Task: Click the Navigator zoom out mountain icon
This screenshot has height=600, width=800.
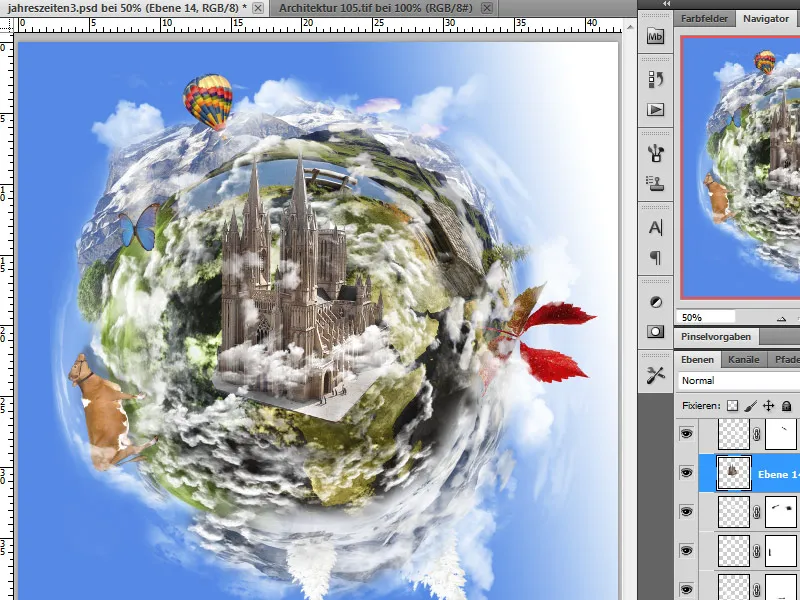Action: click(781, 318)
